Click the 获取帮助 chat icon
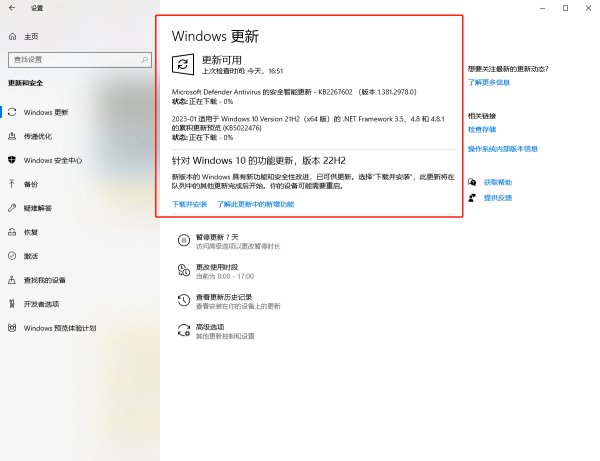This screenshot has width=600, height=461. click(x=472, y=182)
